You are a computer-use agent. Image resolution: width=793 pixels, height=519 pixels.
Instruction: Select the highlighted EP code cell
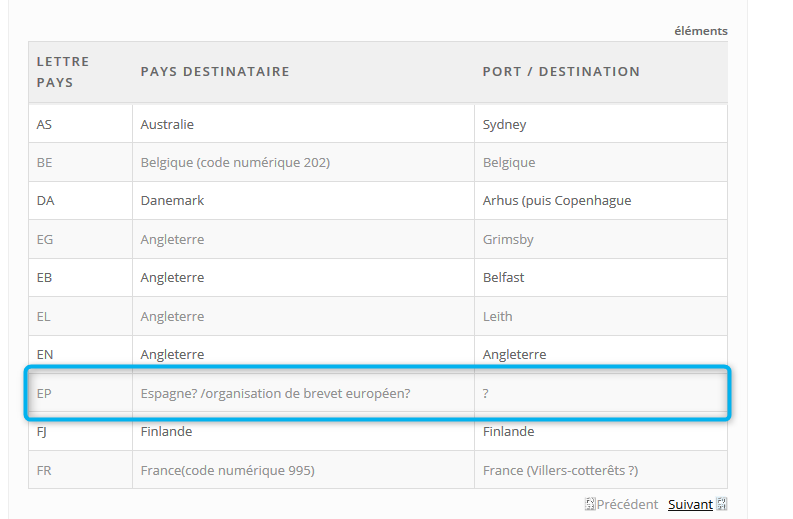coord(44,394)
